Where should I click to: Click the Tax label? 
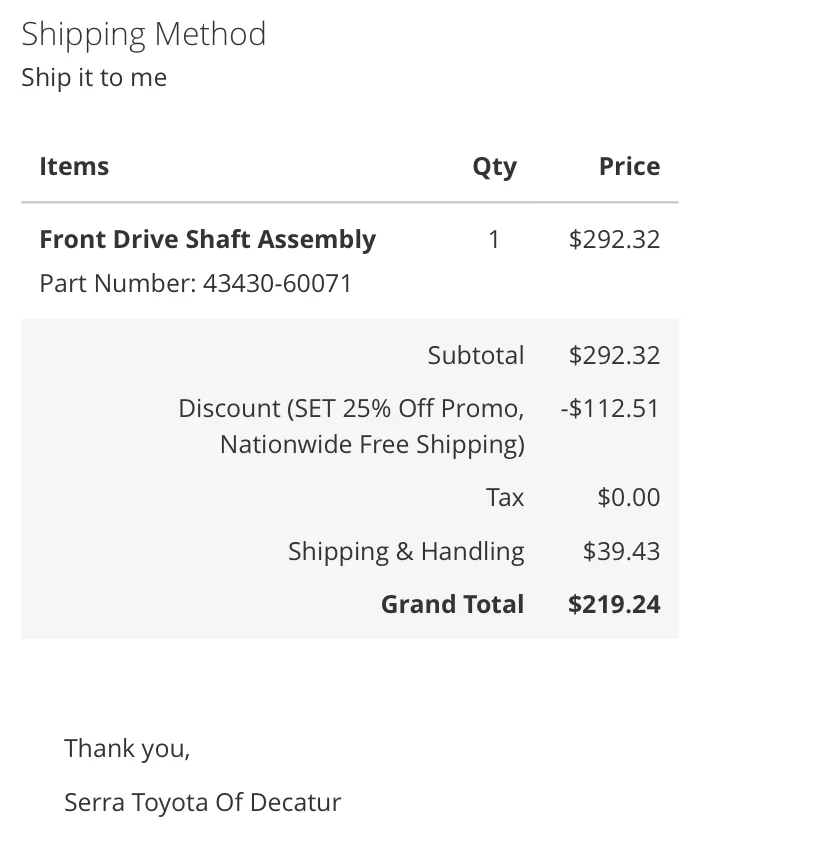(x=505, y=497)
